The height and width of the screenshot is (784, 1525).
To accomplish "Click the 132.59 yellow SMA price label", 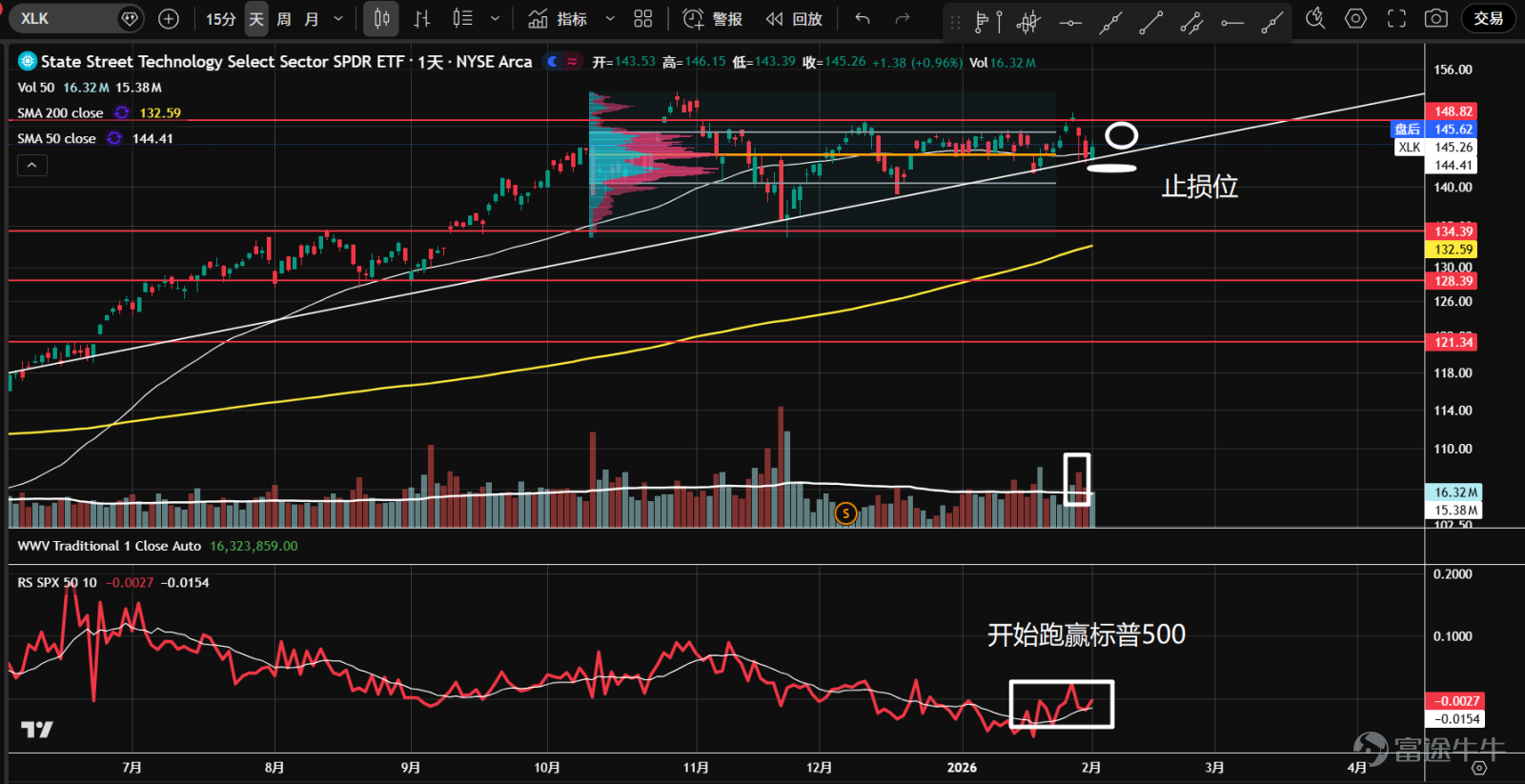I will (1454, 250).
